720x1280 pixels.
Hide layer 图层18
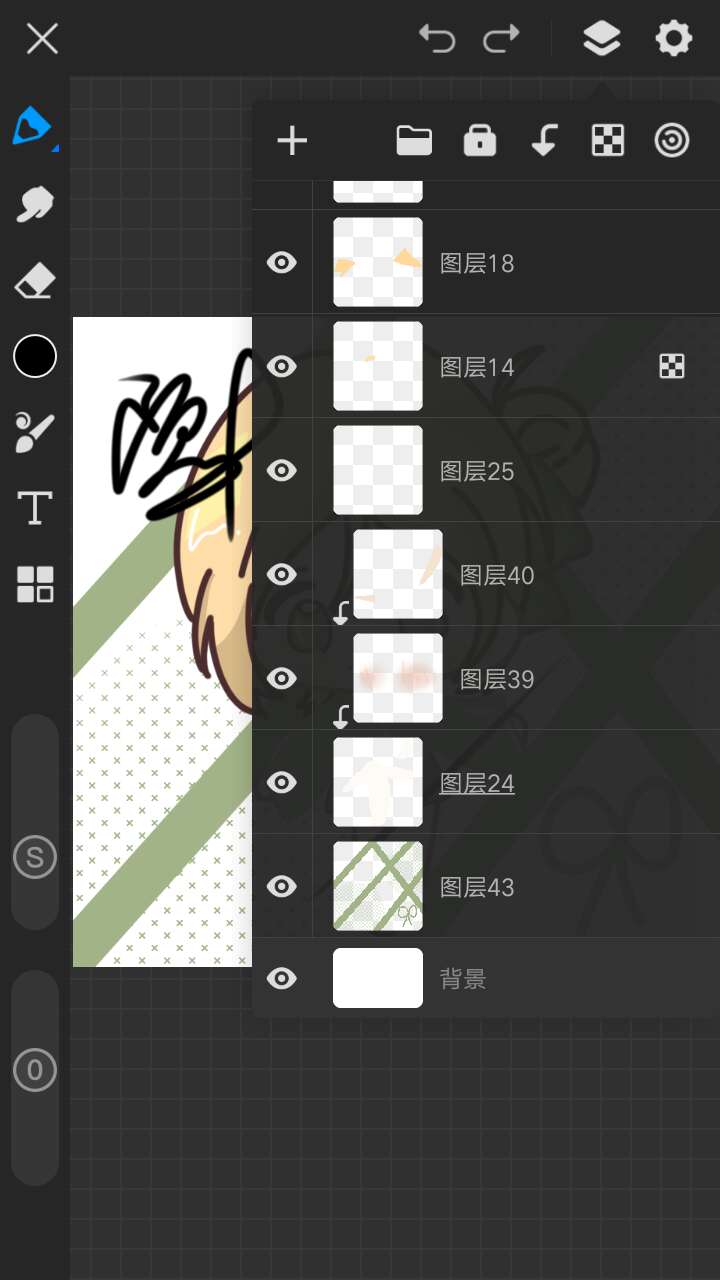click(282, 263)
